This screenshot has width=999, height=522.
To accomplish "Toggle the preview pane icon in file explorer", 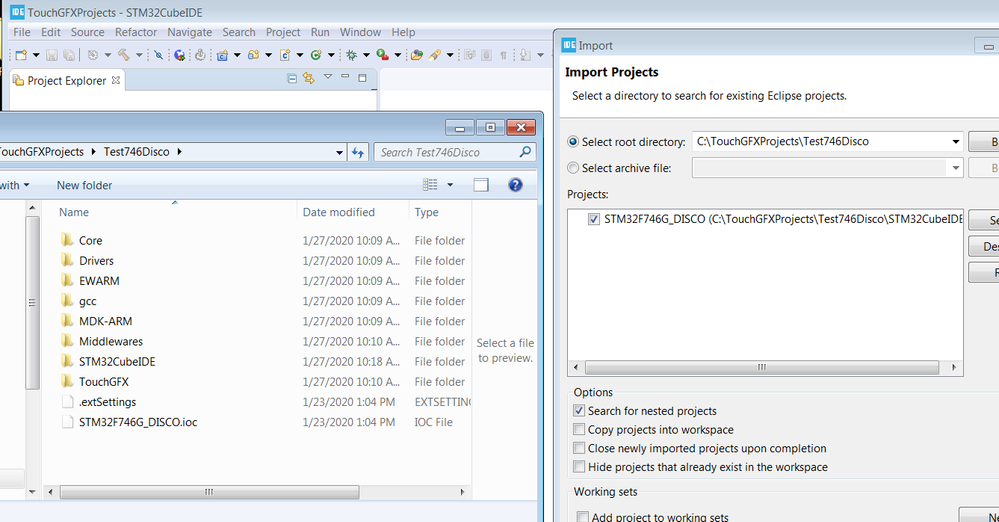I will [x=481, y=185].
